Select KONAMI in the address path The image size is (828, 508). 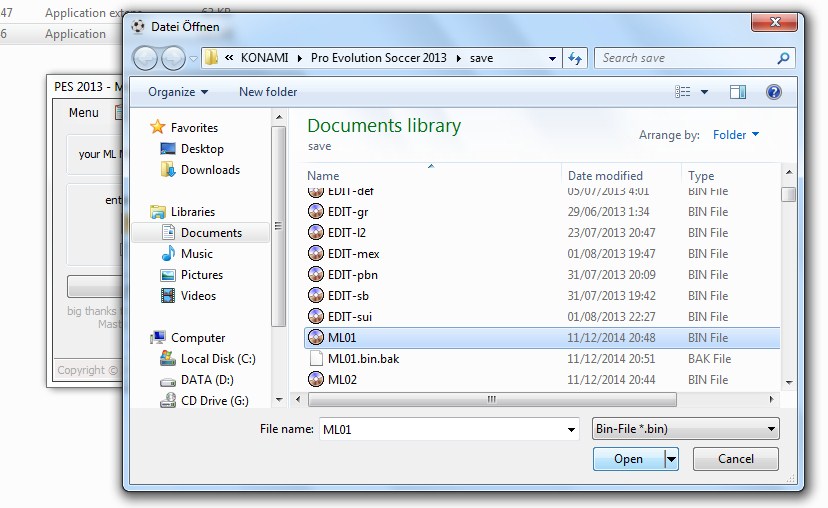265,58
